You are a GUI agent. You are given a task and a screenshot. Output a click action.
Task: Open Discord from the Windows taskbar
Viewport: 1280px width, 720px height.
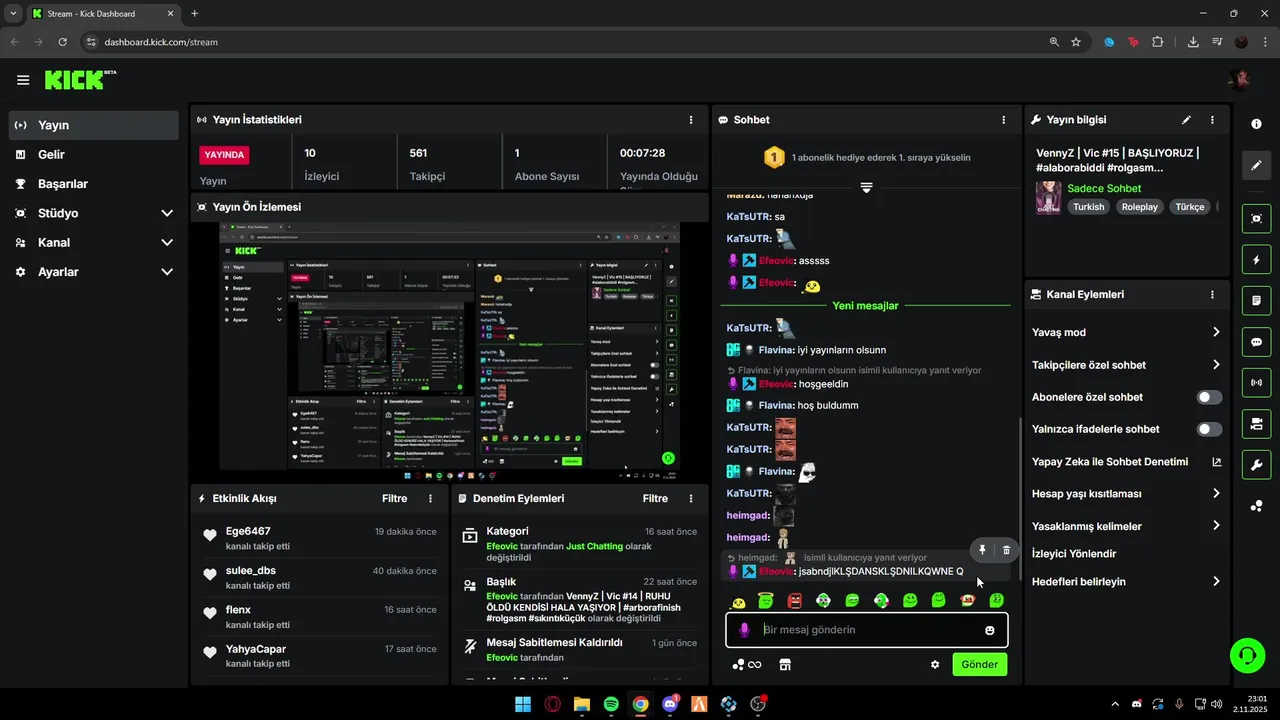point(670,704)
